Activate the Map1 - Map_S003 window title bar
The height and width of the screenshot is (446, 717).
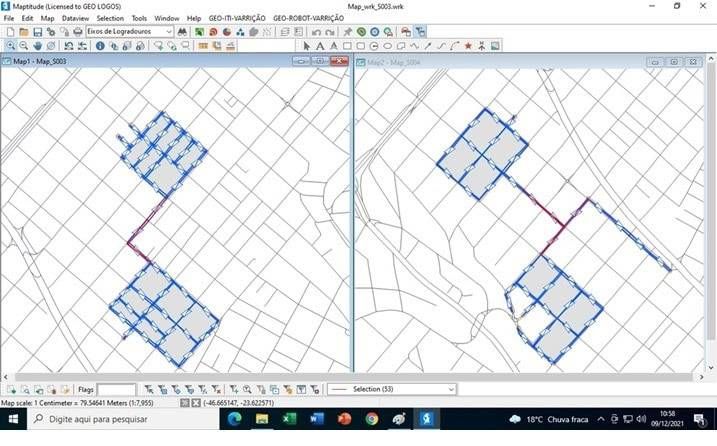tap(150, 62)
